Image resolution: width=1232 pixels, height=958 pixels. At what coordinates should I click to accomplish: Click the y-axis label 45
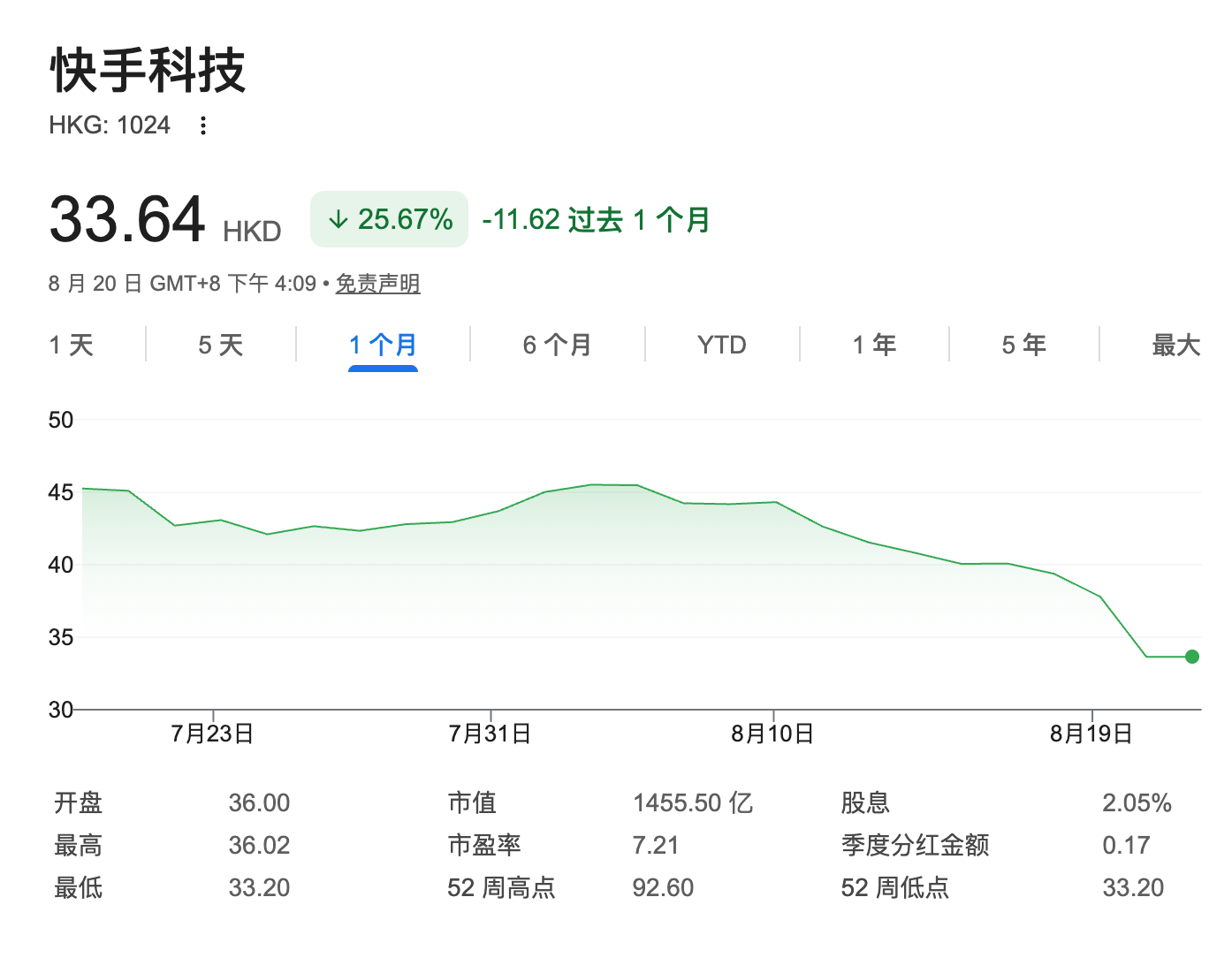tap(61, 492)
